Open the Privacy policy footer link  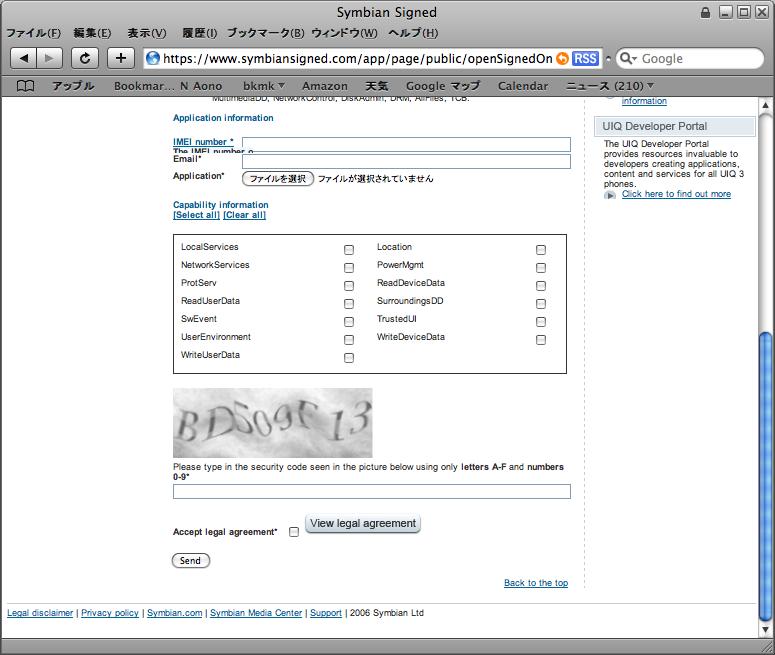[110, 613]
